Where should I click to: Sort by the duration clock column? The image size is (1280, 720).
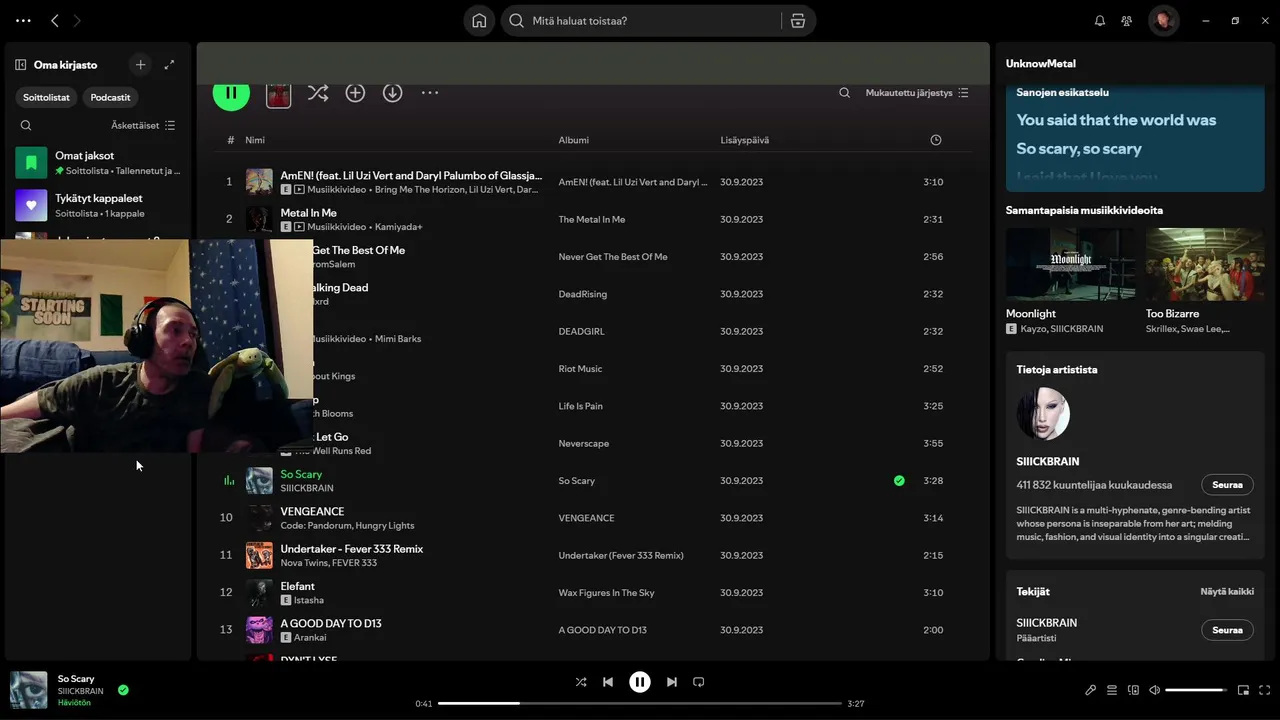936,140
